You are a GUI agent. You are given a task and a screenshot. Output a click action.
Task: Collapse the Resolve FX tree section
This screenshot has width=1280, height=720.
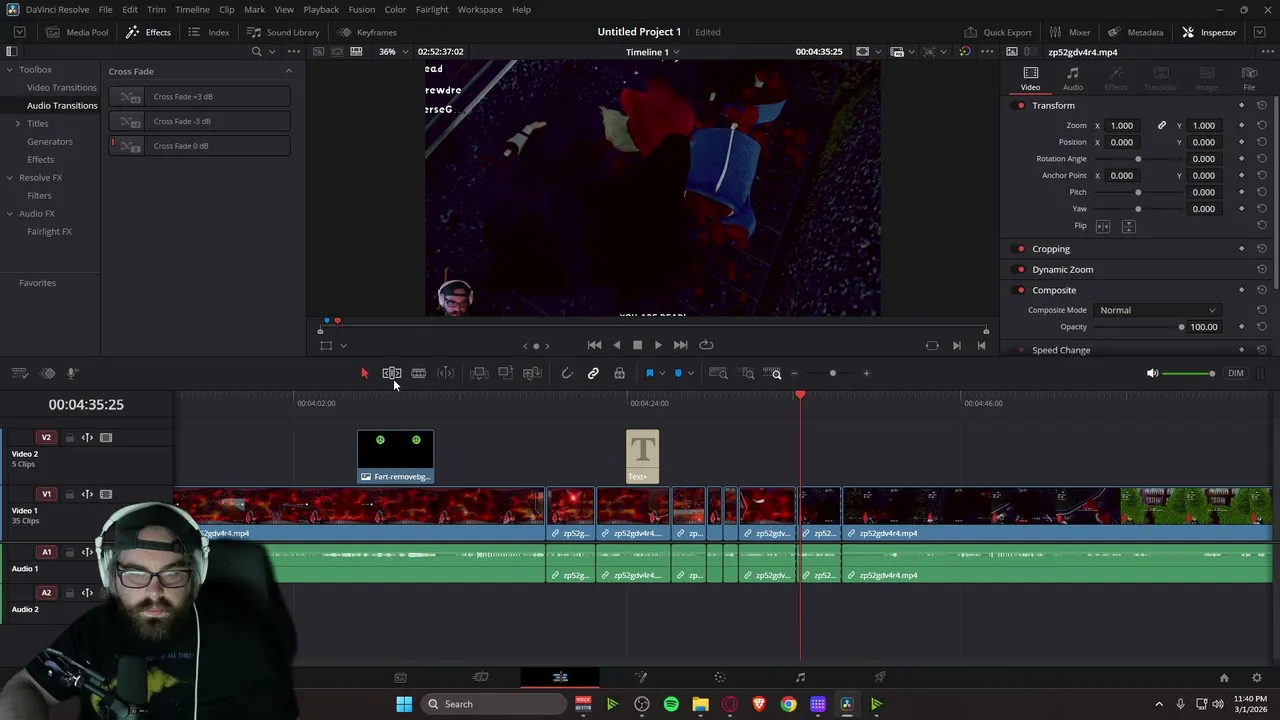click(9, 178)
